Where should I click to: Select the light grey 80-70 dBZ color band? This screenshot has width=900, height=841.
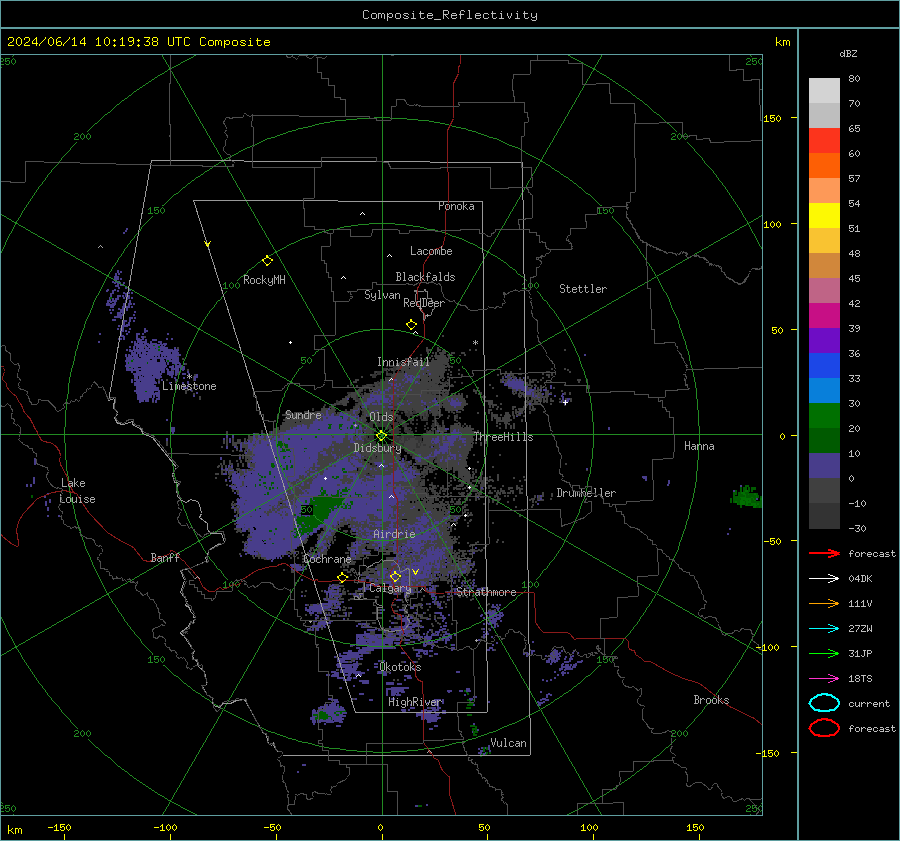[824, 90]
